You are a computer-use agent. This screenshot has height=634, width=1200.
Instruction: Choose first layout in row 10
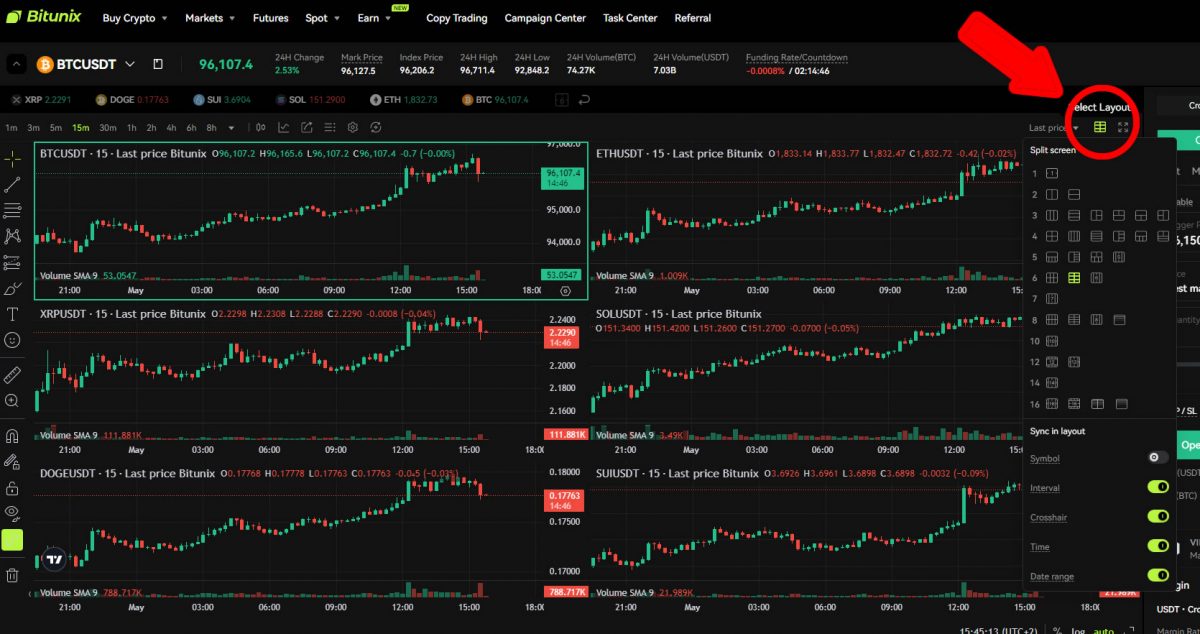pos(1052,341)
